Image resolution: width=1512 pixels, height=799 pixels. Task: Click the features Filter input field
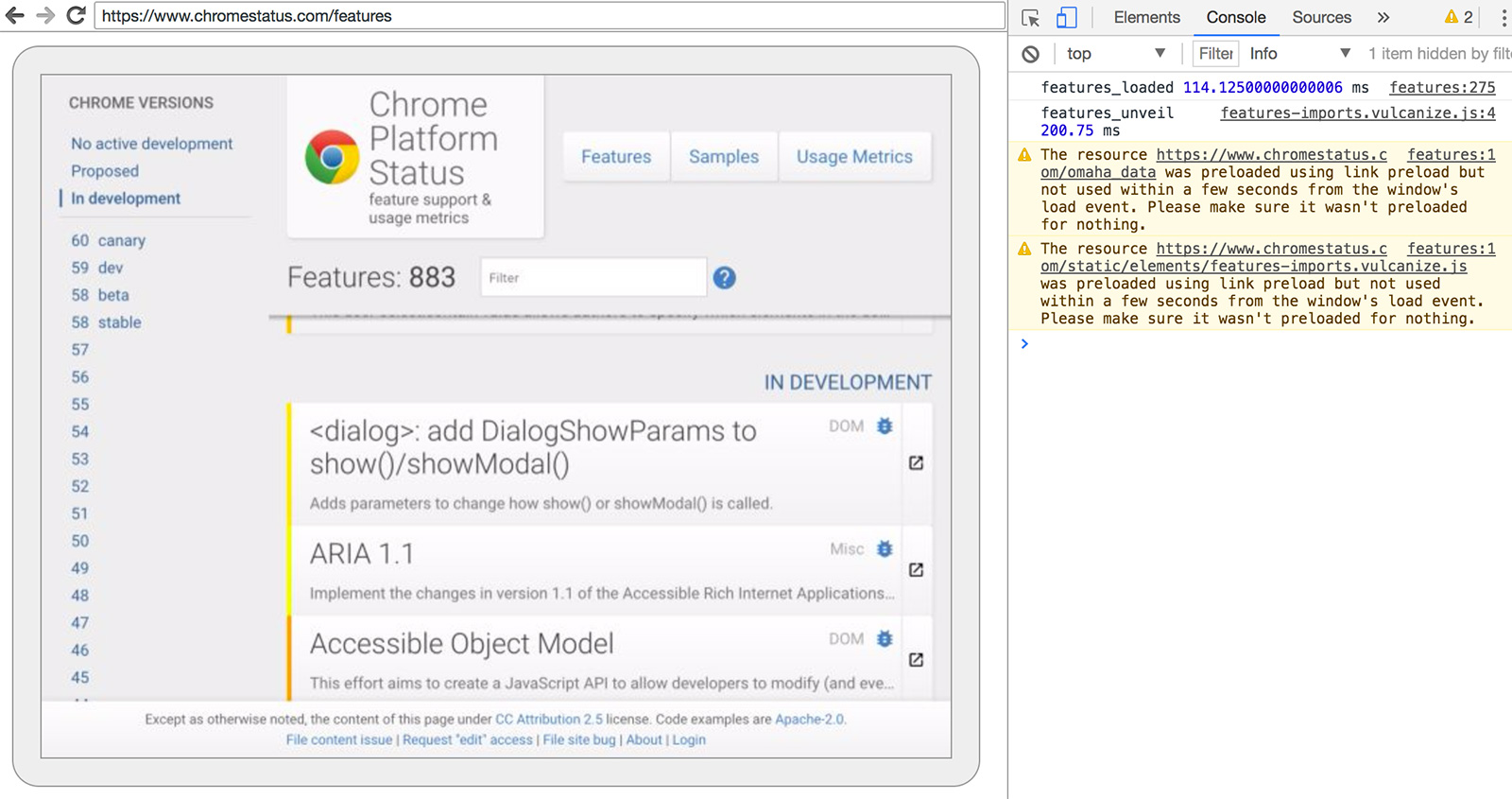pos(593,278)
